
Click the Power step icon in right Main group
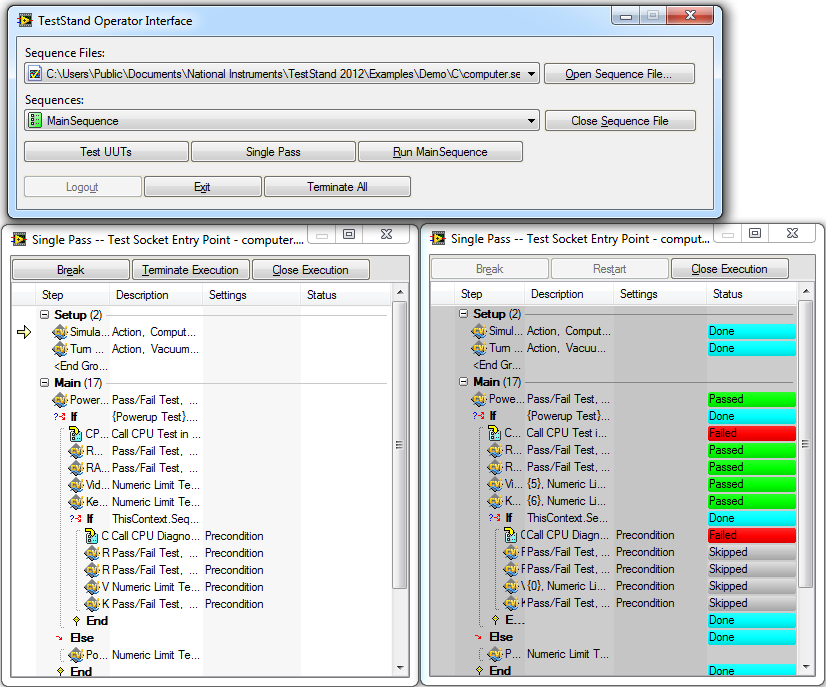click(479, 399)
